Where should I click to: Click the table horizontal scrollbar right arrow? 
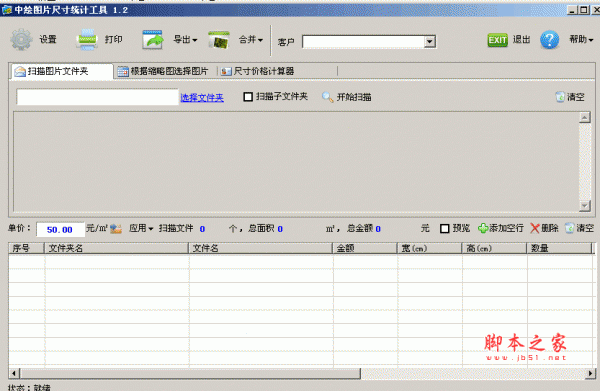pos(590,373)
